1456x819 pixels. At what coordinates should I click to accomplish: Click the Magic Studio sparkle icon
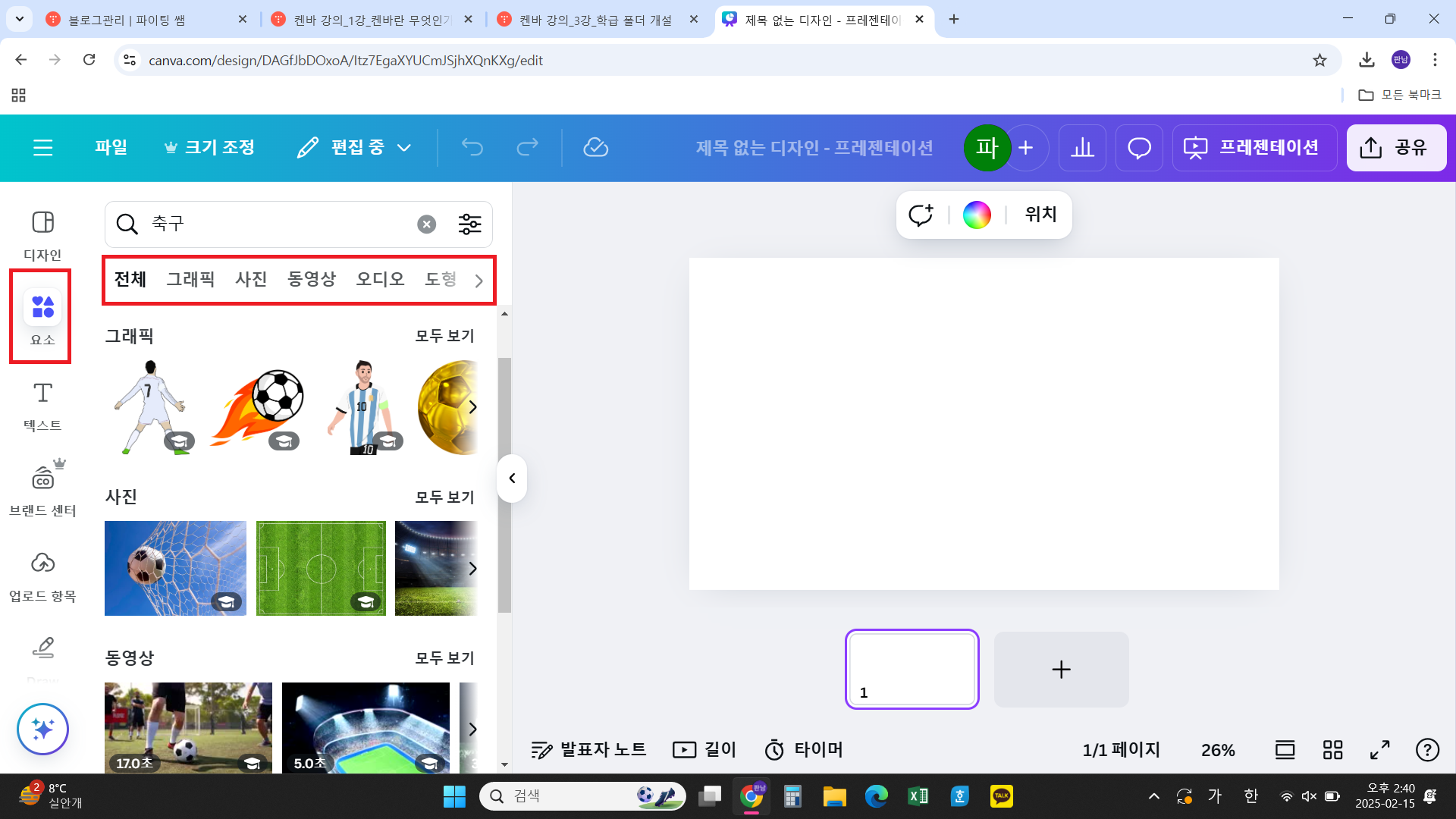point(42,729)
